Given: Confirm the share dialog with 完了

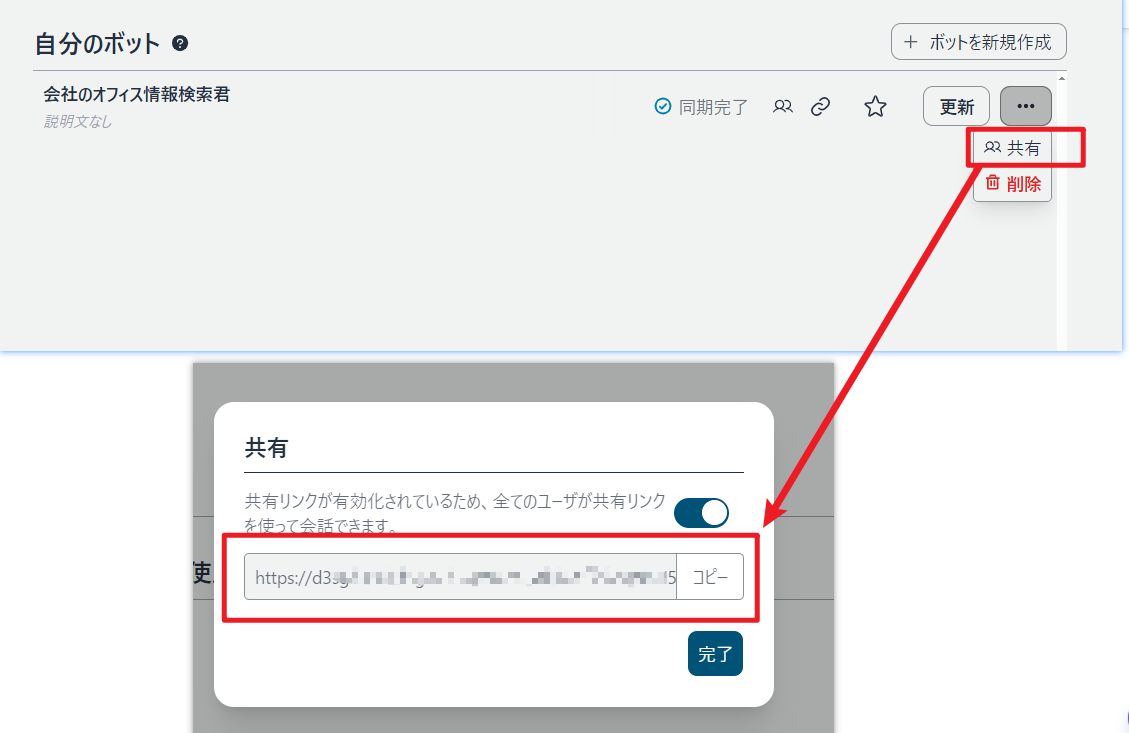Looking at the screenshot, I should pyautogui.click(x=715, y=654).
